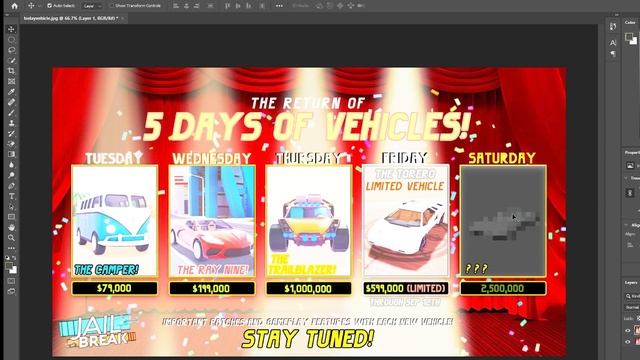This screenshot has width=640, height=360.
Task: Open the options bar three-dots more menu
Action: pos(279,6)
